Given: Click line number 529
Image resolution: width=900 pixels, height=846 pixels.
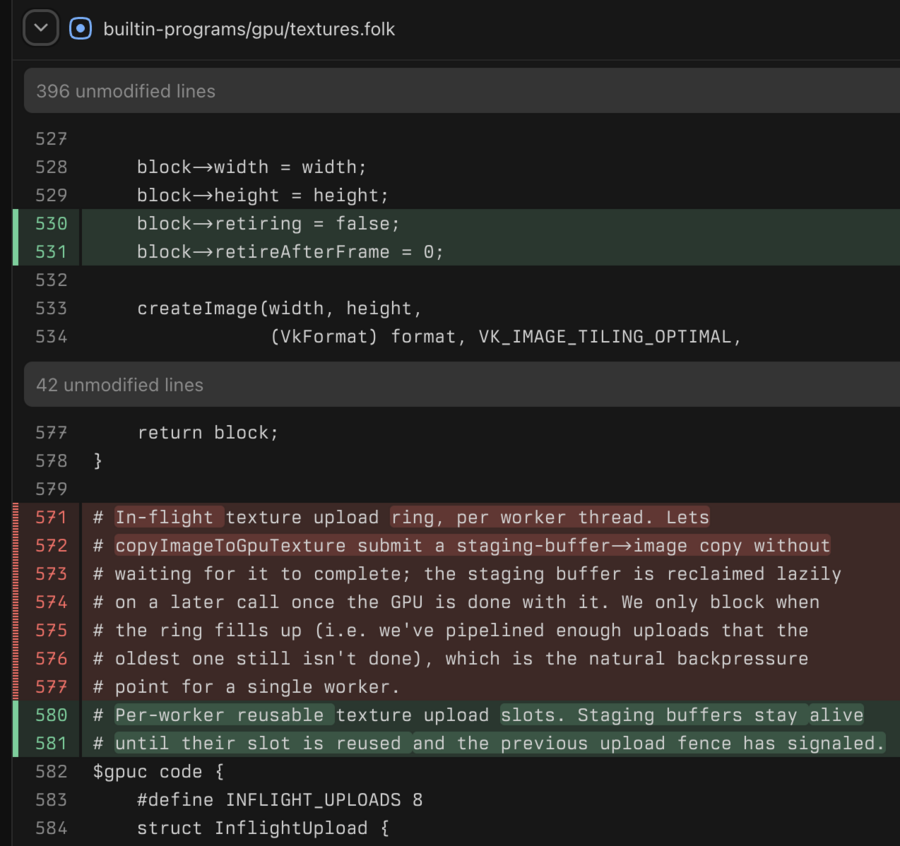Looking at the screenshot, I should pyautogui.click(x=51, y=195).
